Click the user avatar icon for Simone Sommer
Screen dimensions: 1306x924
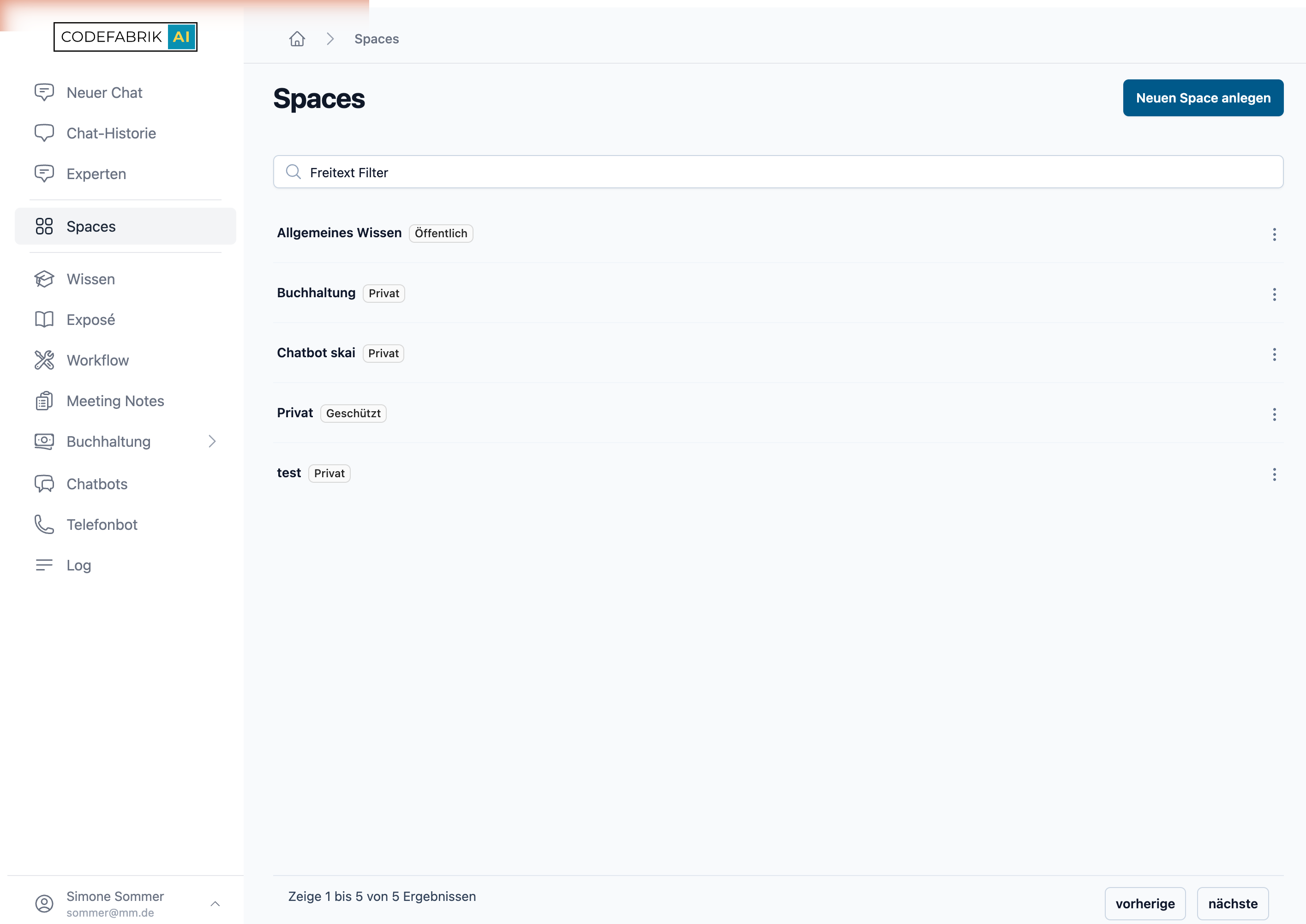tap(44, 904)
